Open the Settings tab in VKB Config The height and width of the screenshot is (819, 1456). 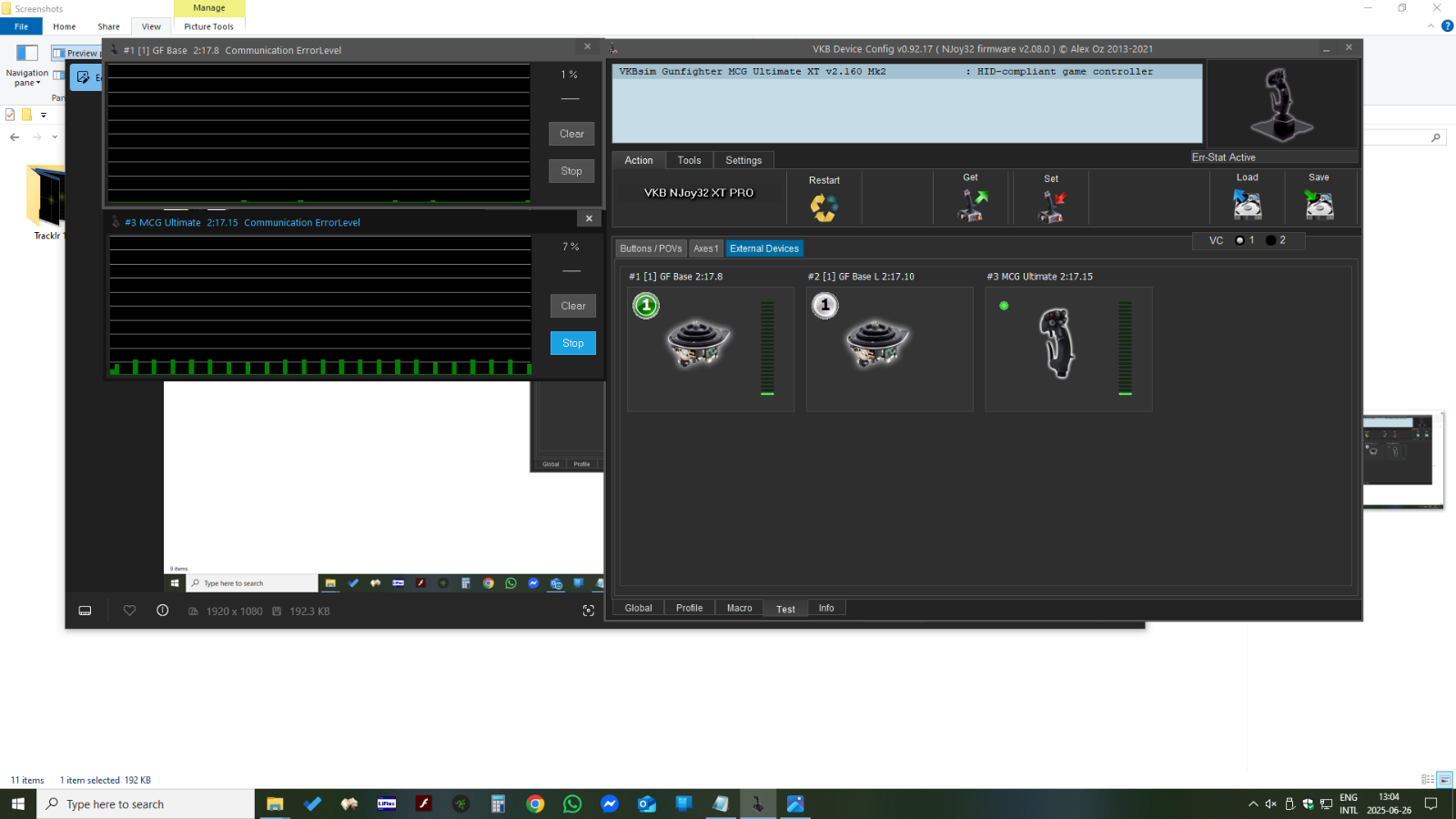[743, 160]
